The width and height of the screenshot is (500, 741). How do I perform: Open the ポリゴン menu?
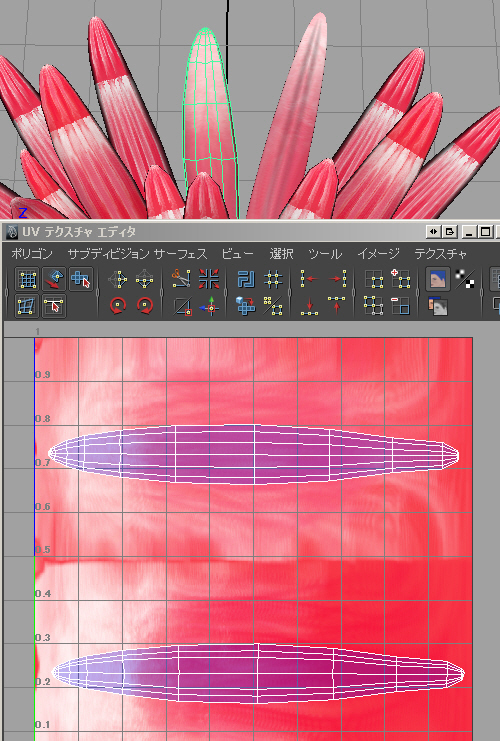tap(32, 254)
